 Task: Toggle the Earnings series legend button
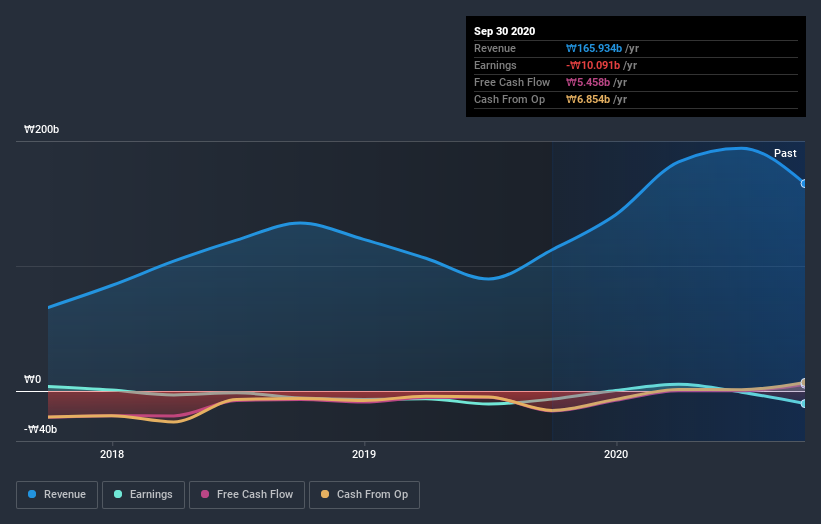click(143, 495)
